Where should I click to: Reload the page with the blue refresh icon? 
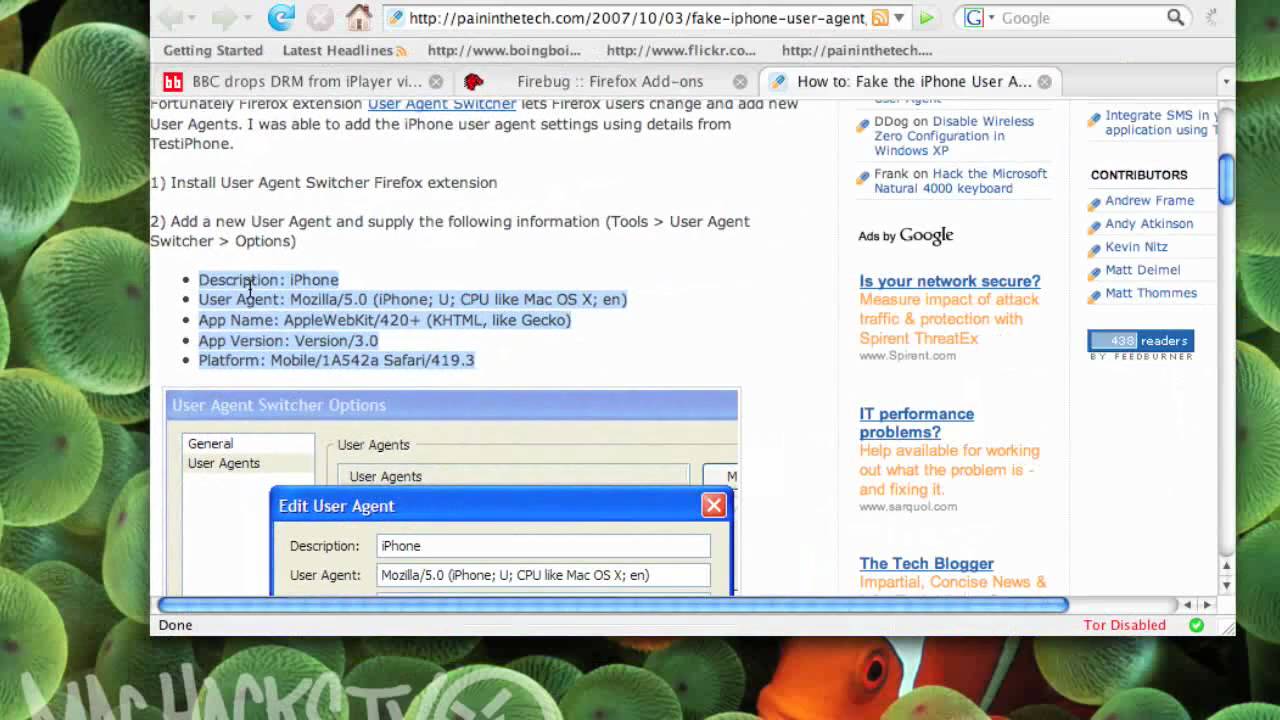click(281, 17)
